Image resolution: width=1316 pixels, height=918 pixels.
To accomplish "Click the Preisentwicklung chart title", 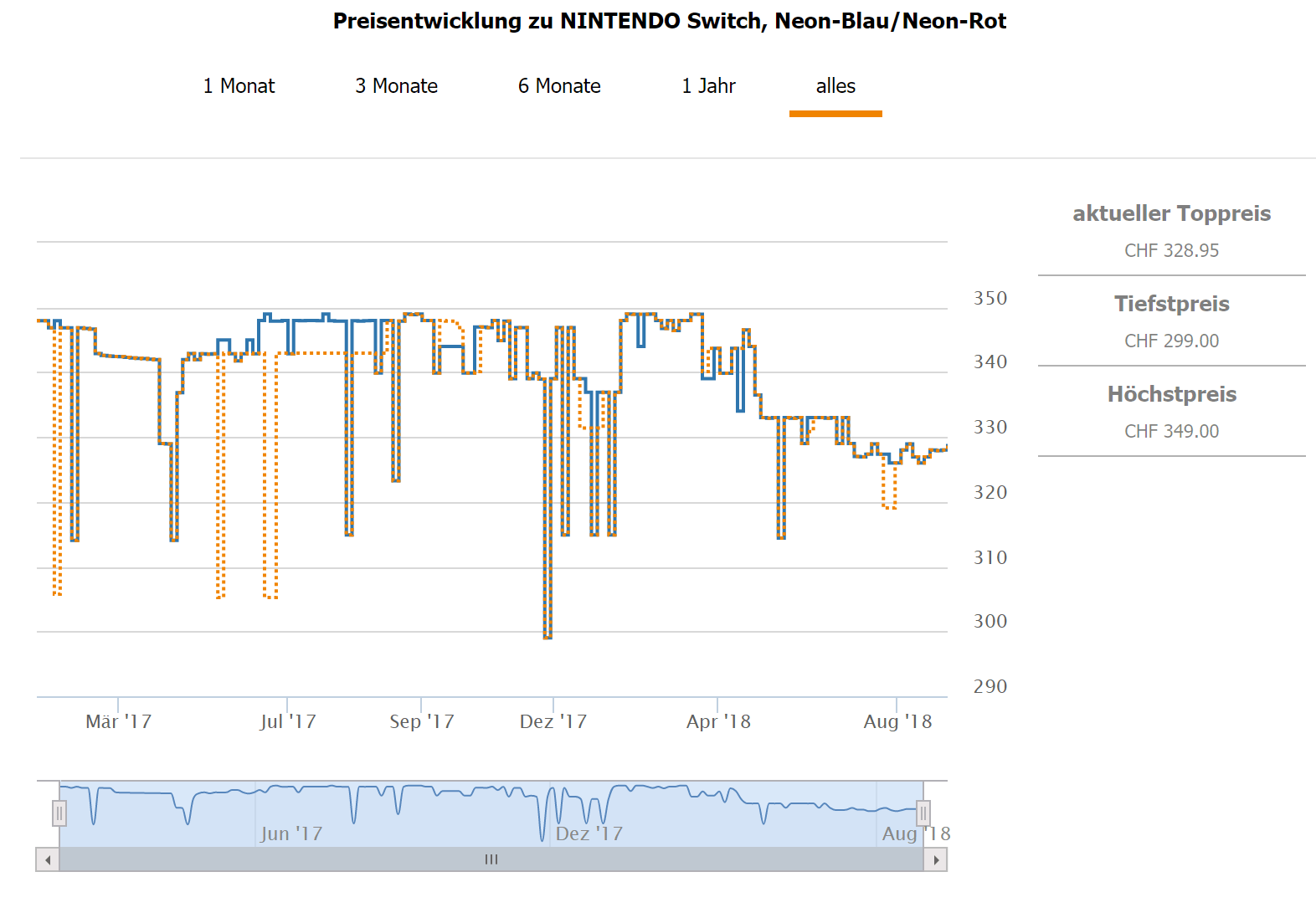I will click(670, 21).
